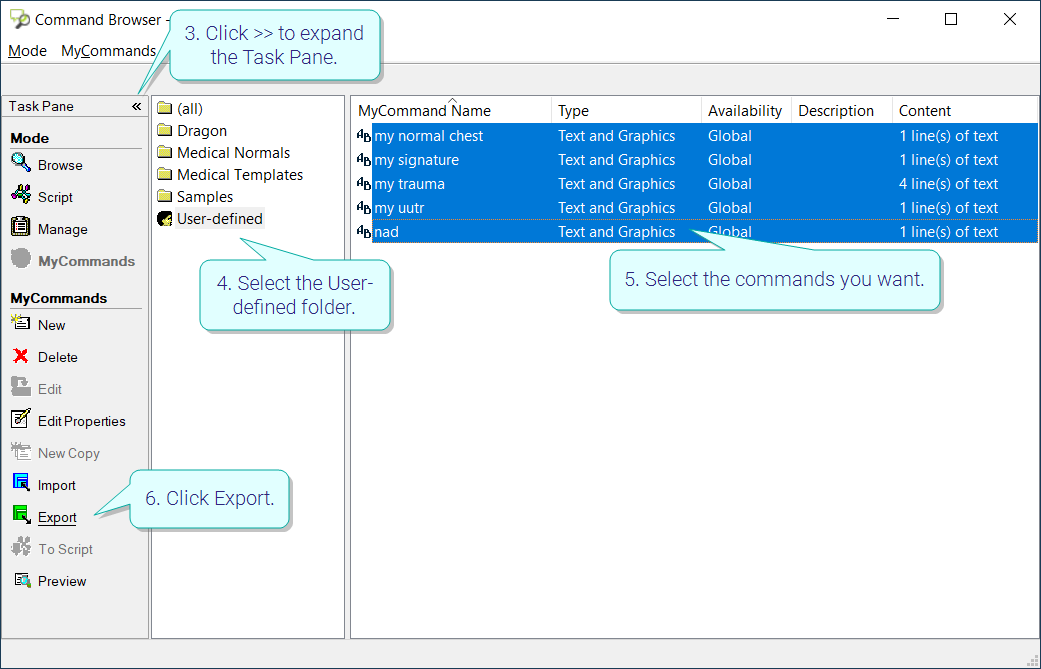Click the Preview icon

pos(23,580)
